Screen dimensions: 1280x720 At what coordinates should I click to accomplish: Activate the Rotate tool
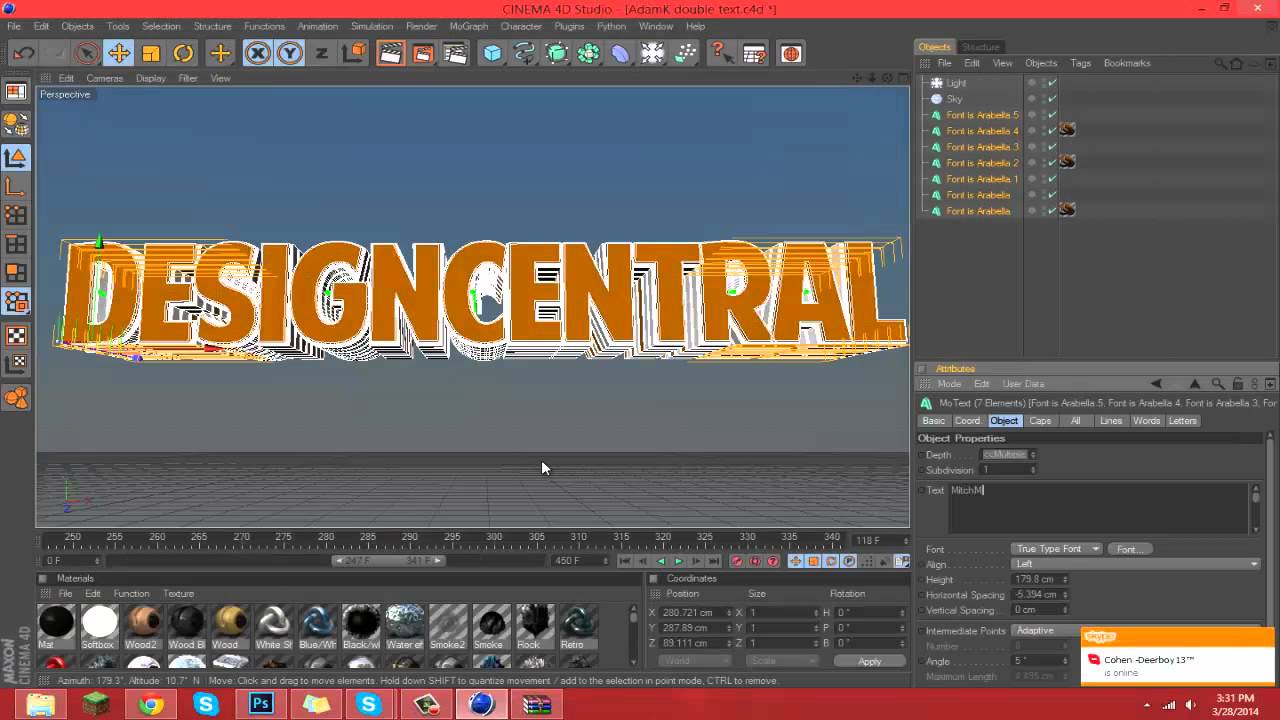coord(184,53)
